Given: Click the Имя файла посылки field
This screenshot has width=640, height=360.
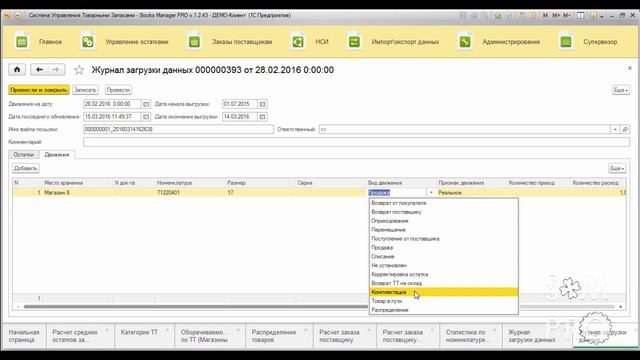Looking at the screenshot, I should click(178, 129).
